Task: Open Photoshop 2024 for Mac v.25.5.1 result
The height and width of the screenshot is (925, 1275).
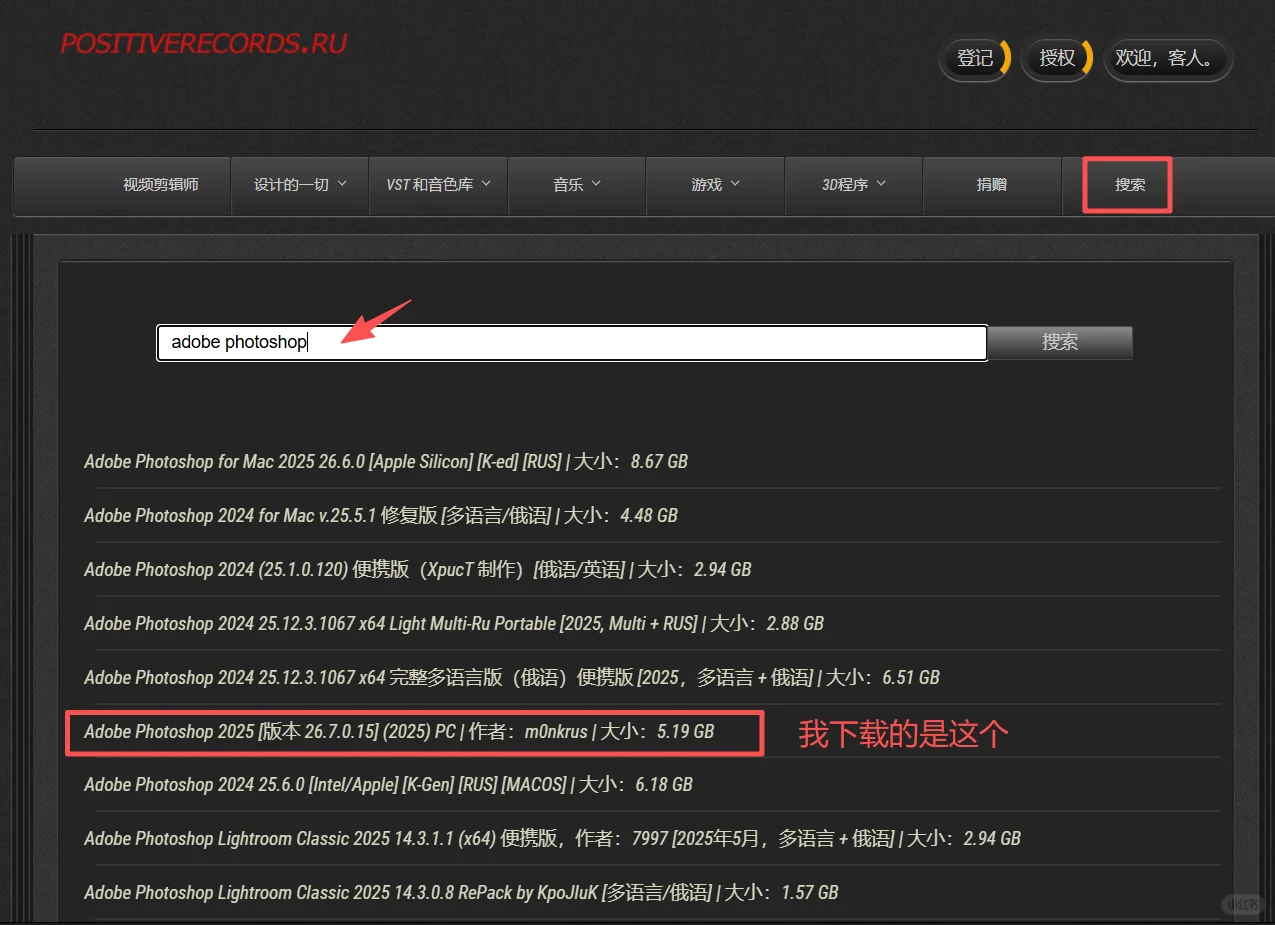Action: pos(381,516)
